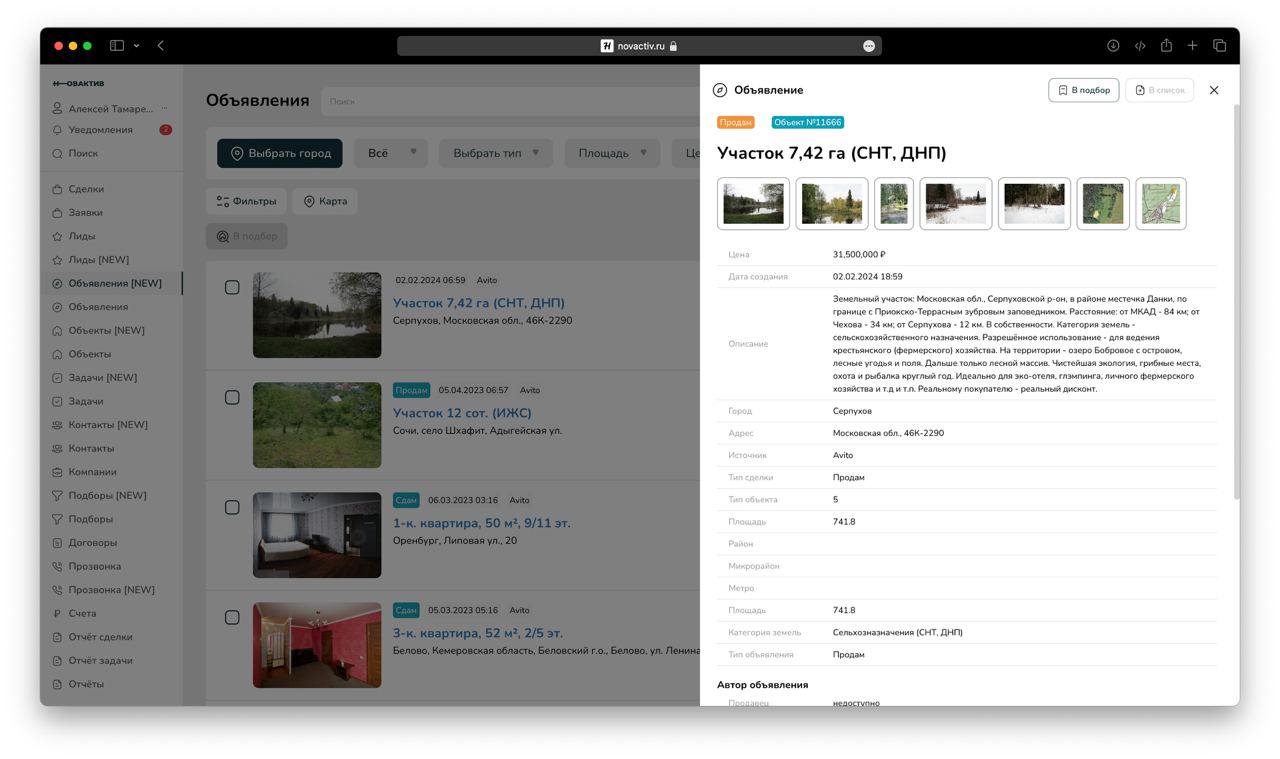The height and width of the screenshot is (759, 1280).
Task: Open the Выбрать тип dropdown
Action: point(496,153)
